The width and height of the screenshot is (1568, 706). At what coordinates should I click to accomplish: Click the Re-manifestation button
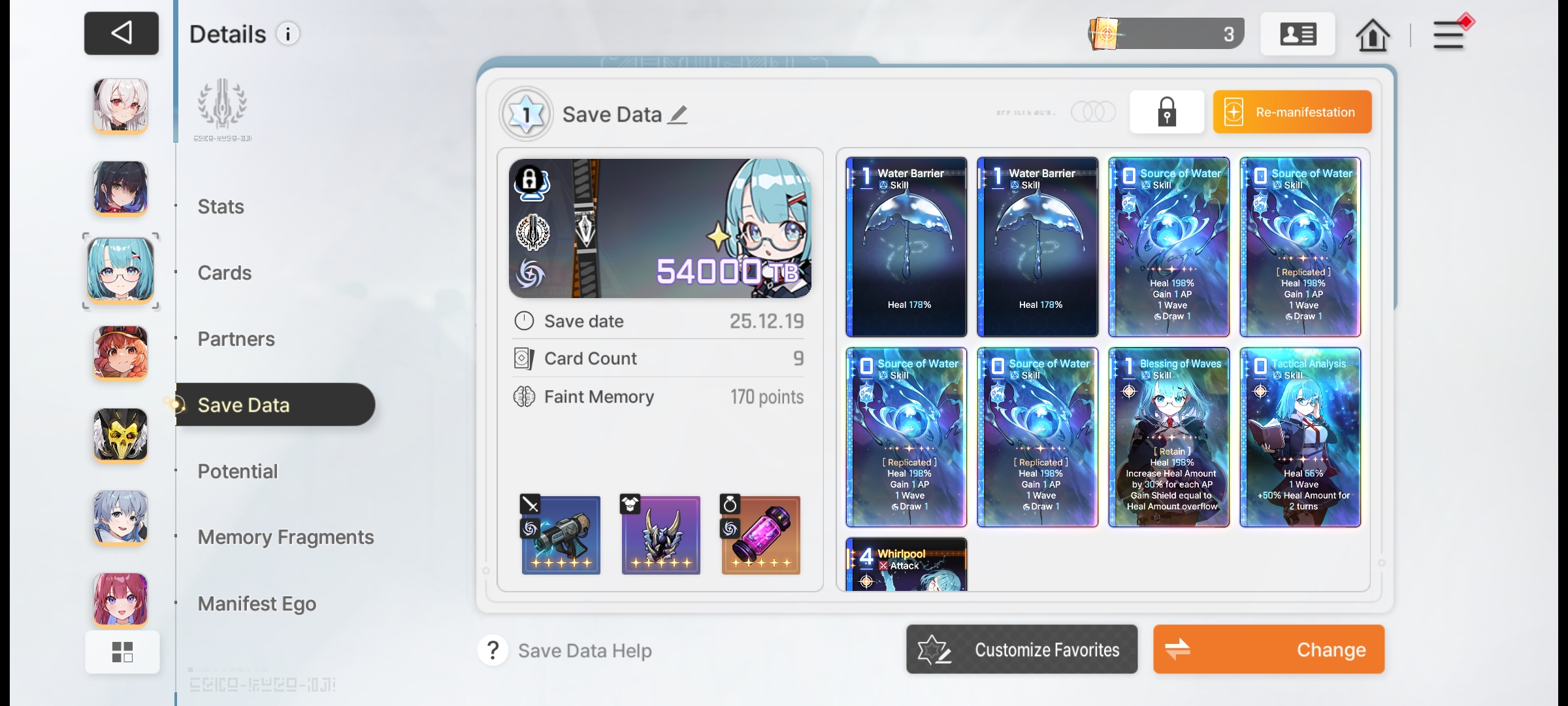tap(1292, 112)
